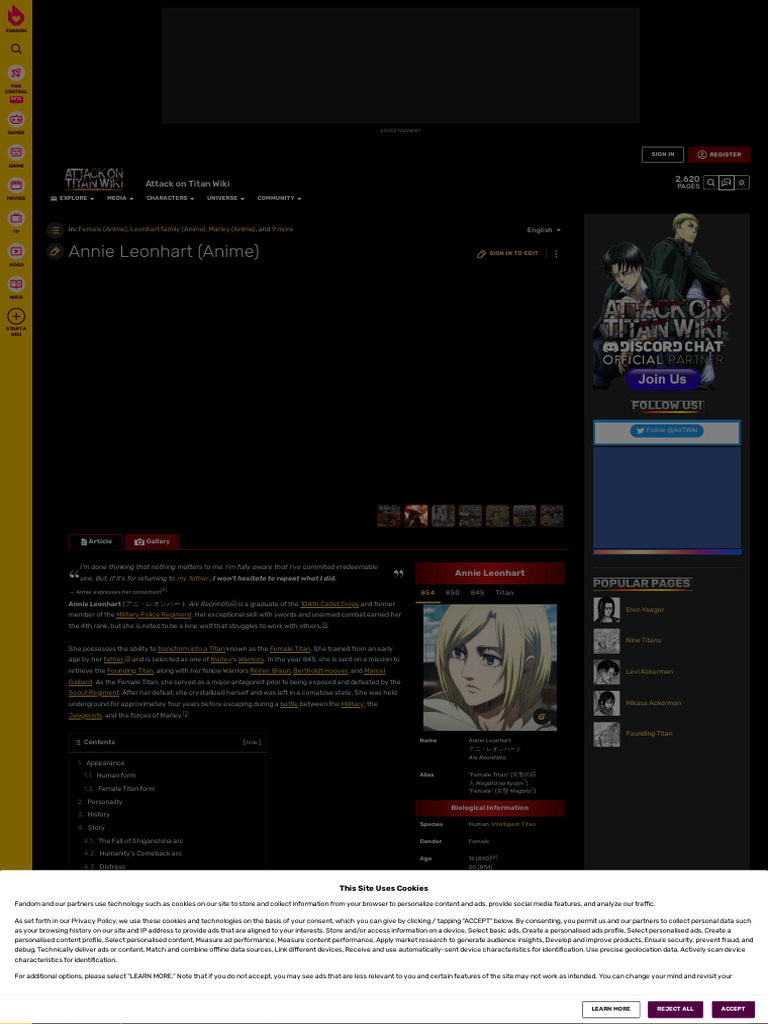This screenshot has height=1024, width=768.
Task: Open the sidebar search icon
Action: [16, 49]
